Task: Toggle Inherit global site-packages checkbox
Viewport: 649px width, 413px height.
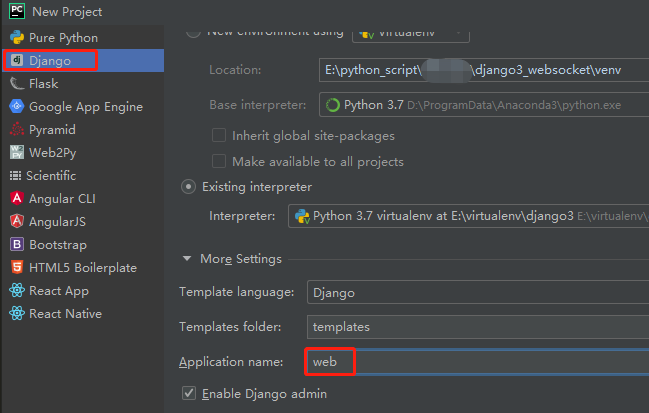Action: 219,135
